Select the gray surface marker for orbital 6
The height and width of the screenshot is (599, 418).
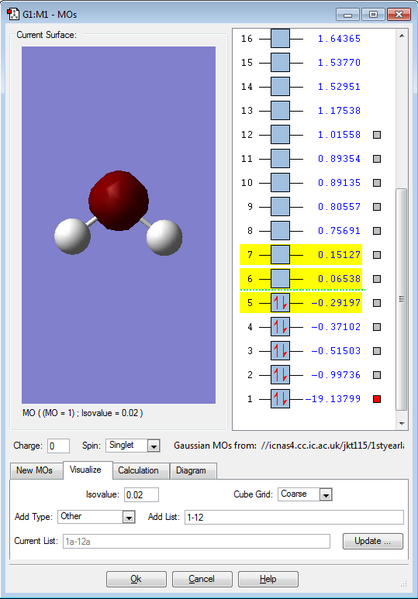[x=377, y=279]
